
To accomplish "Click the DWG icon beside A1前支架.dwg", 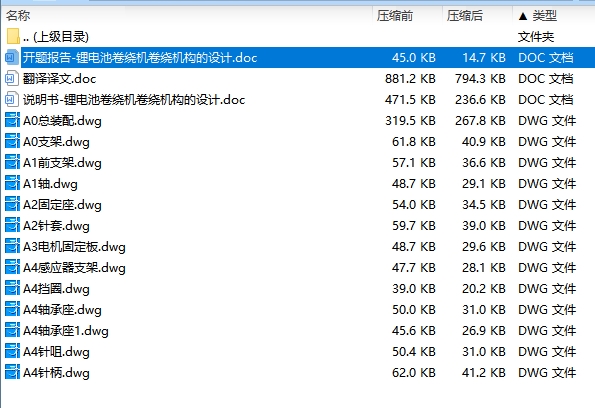I will [x=12, y=162].
